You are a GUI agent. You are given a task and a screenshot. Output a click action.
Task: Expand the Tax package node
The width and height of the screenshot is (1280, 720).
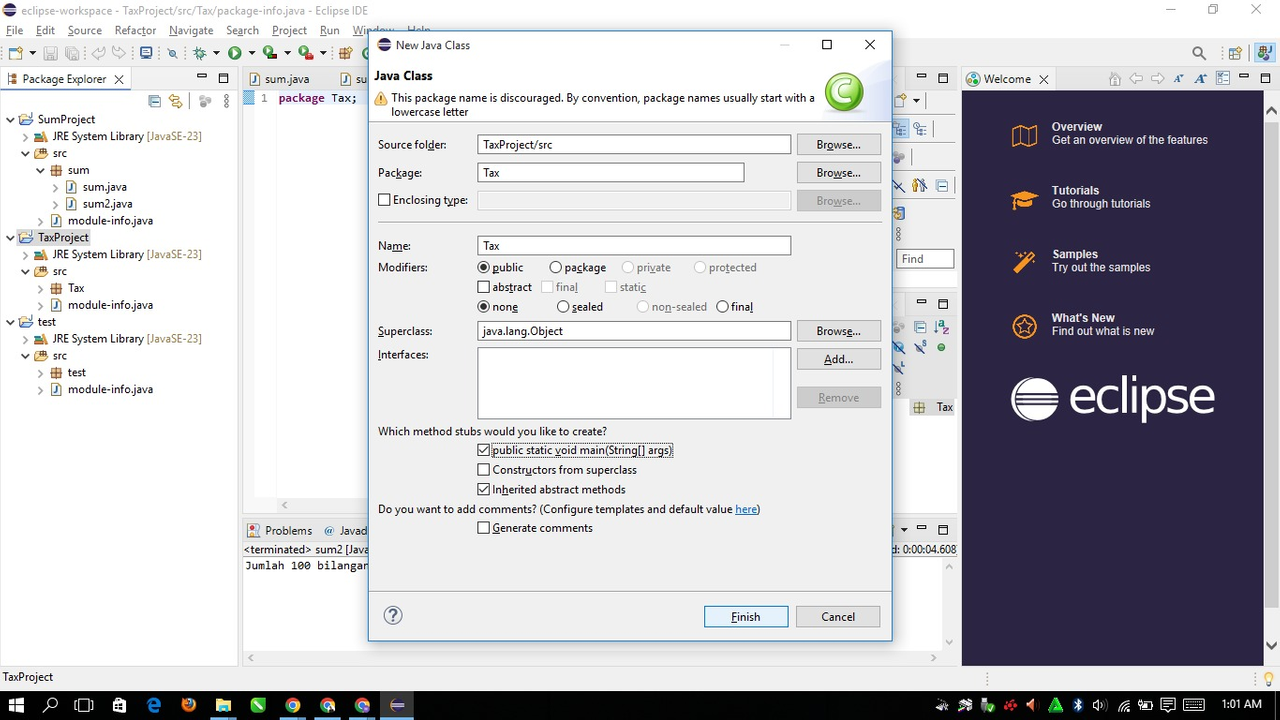(x=41, y=288)
